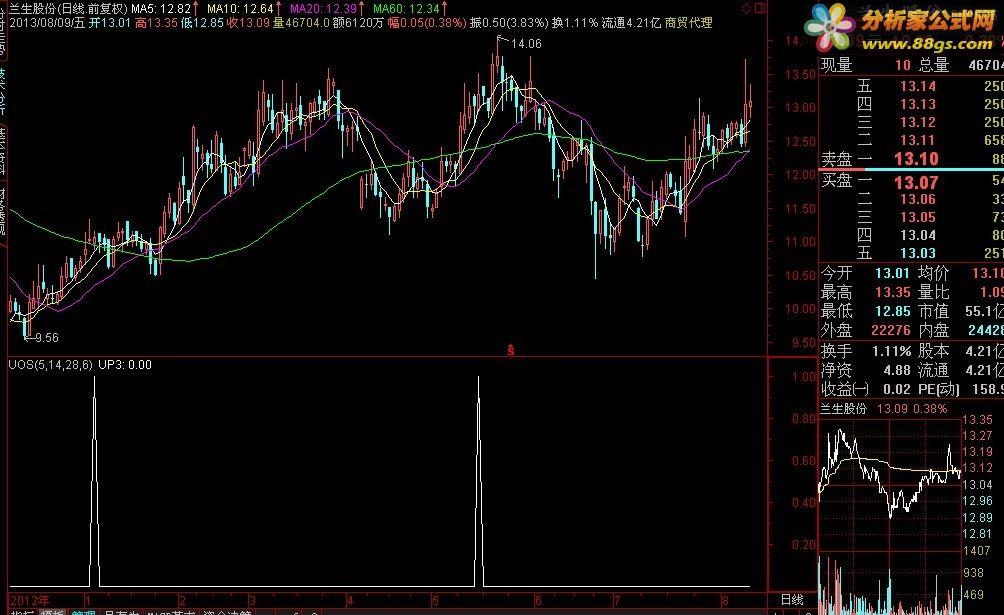Click the intraday mini volume bars
Image resolution: width=1004 pixels, height=615 pixels.
(x=890, y=586)
